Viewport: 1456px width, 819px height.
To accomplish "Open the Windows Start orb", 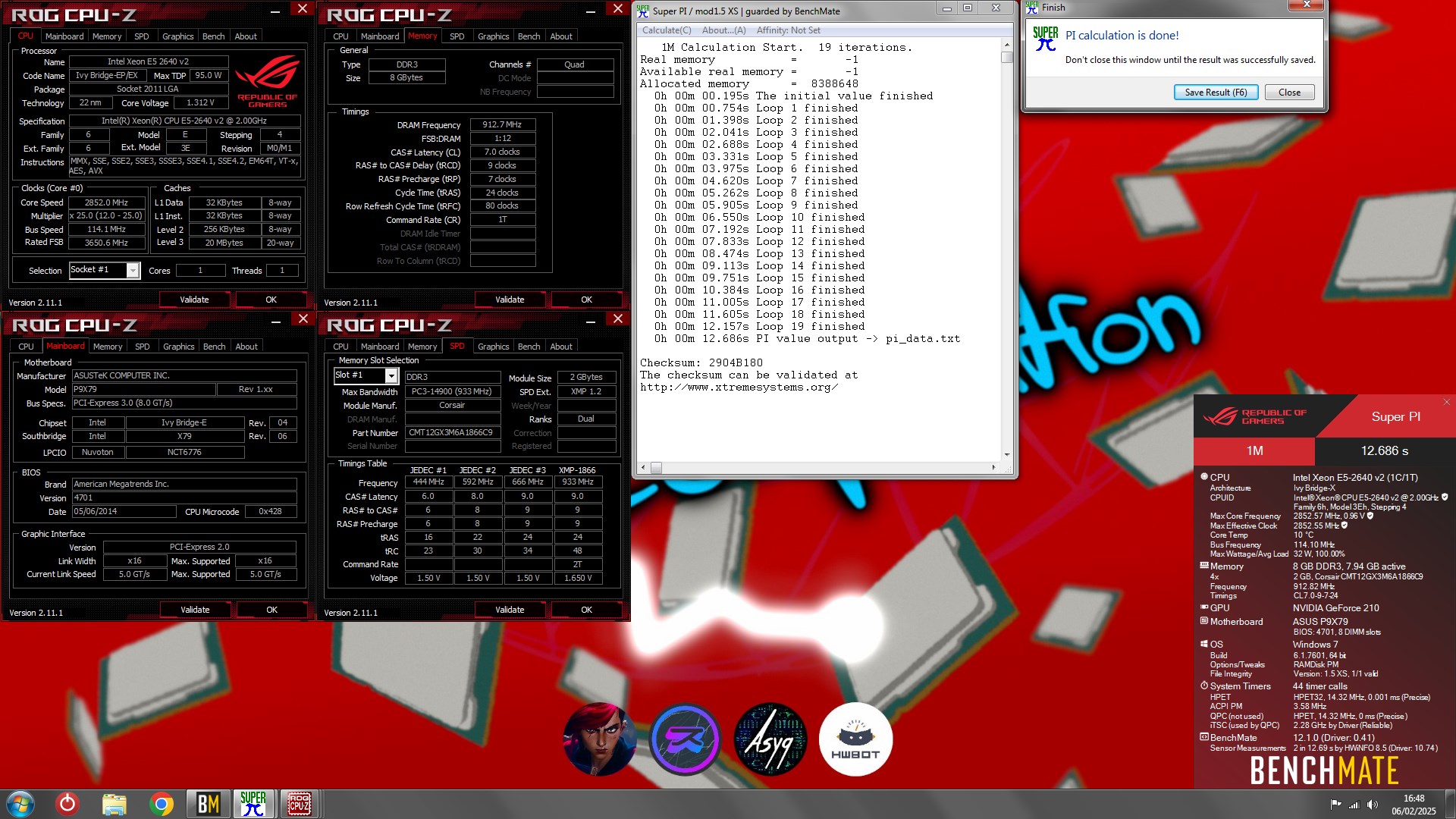I will (x=20, y=803).
